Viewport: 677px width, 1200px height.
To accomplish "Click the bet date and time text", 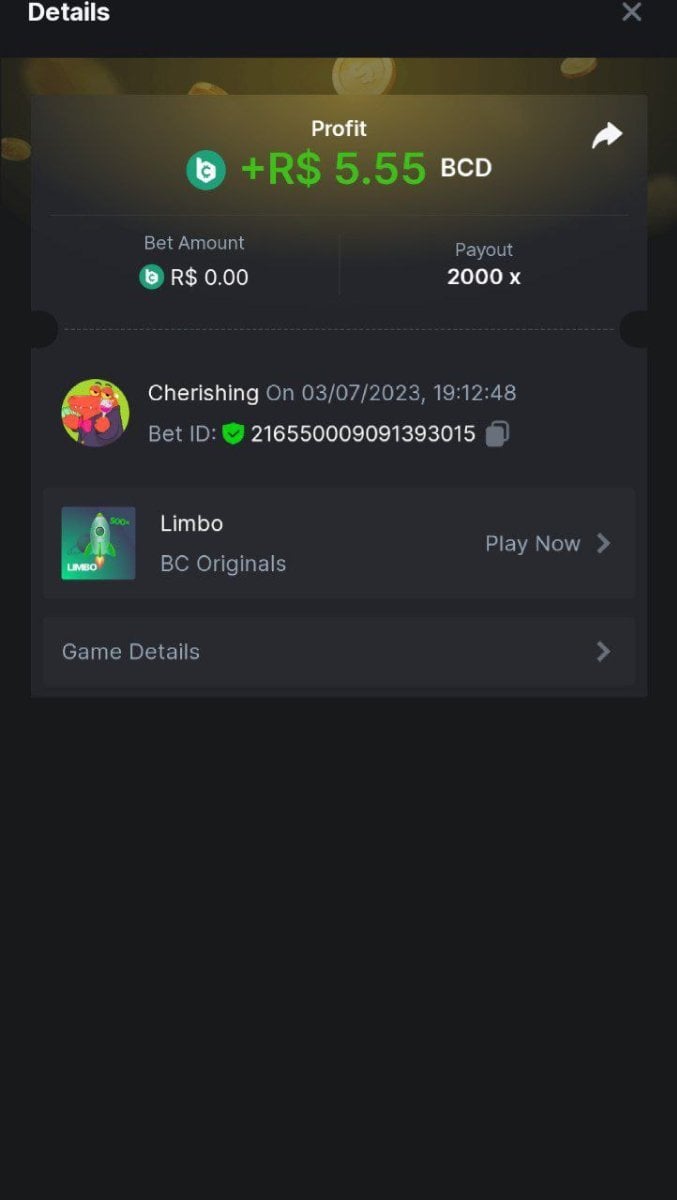I will 391,393.
